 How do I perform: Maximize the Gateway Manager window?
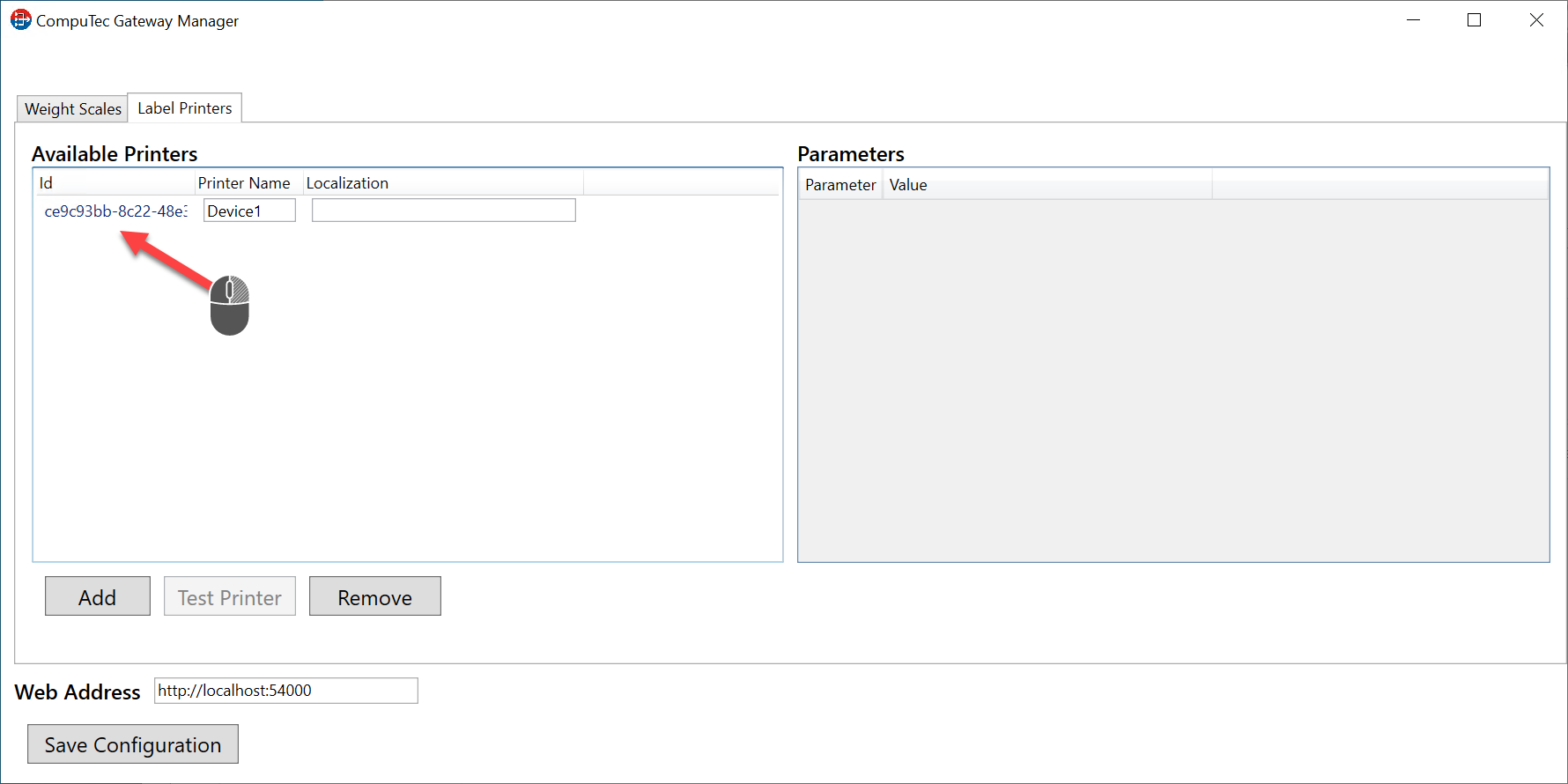click(1474, 20)
